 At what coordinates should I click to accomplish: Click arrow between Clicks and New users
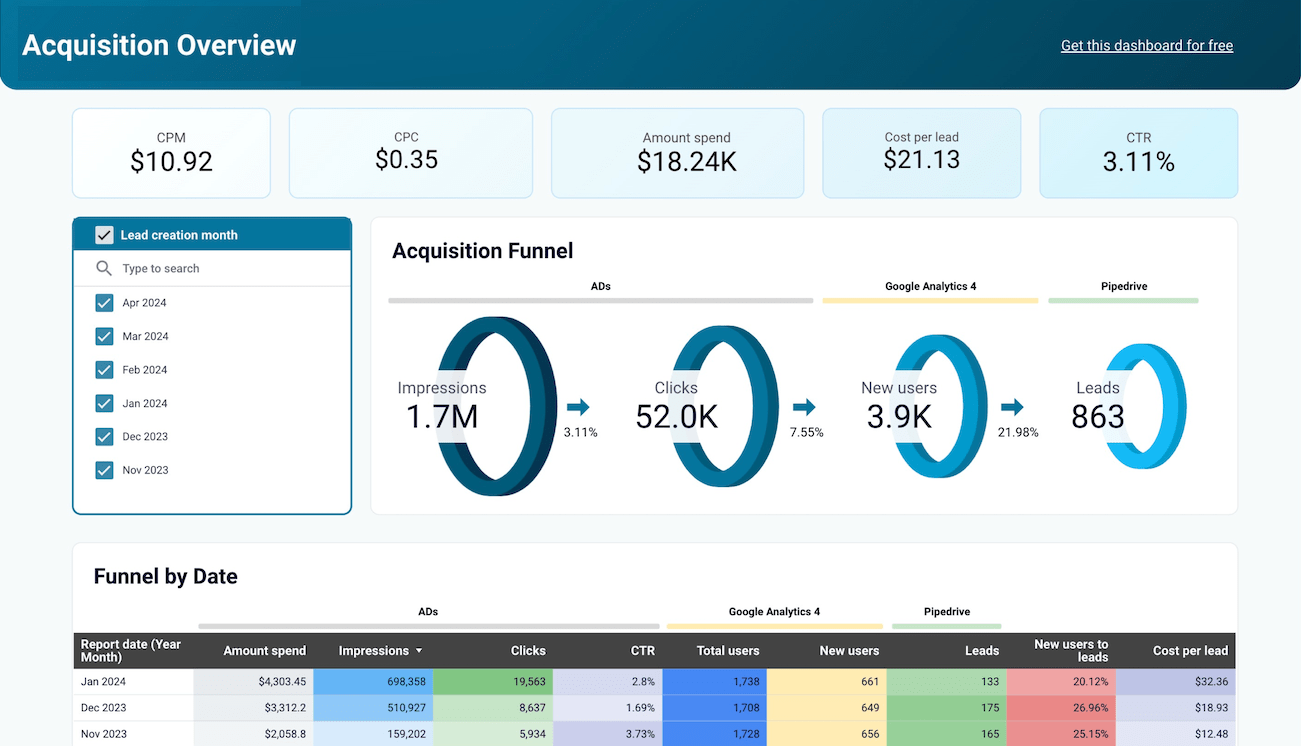pos(804,407)
